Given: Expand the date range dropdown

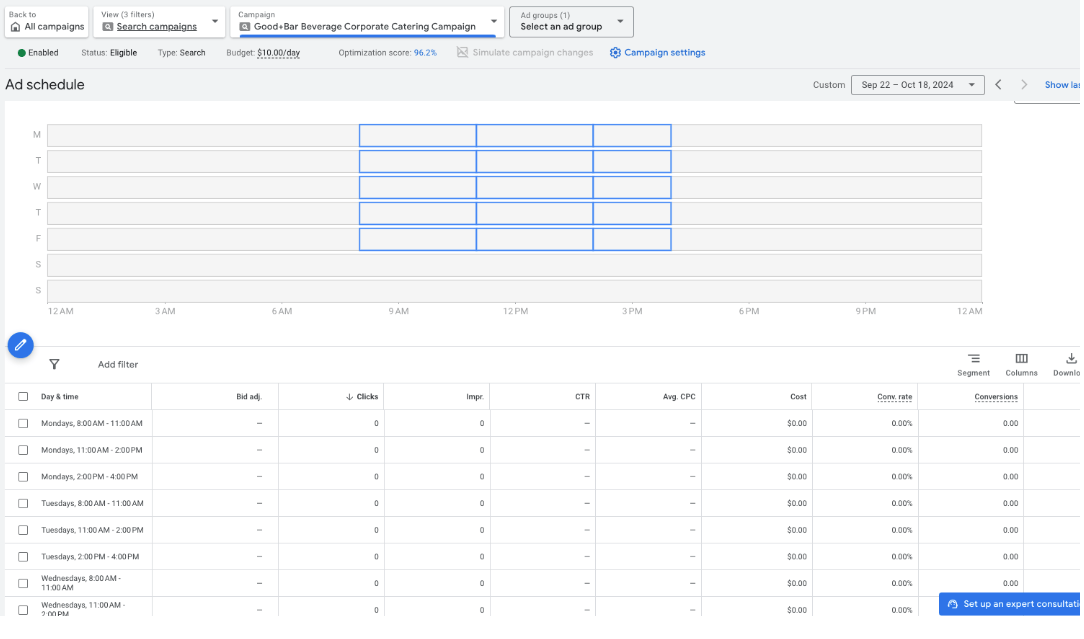Looking at the screenshot, I should 917,85.
